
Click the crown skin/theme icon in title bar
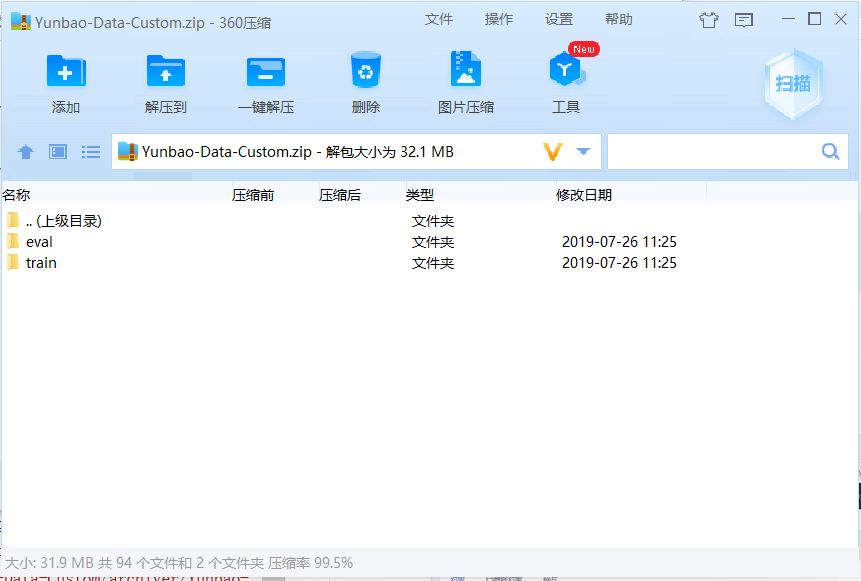pos(709,19)
